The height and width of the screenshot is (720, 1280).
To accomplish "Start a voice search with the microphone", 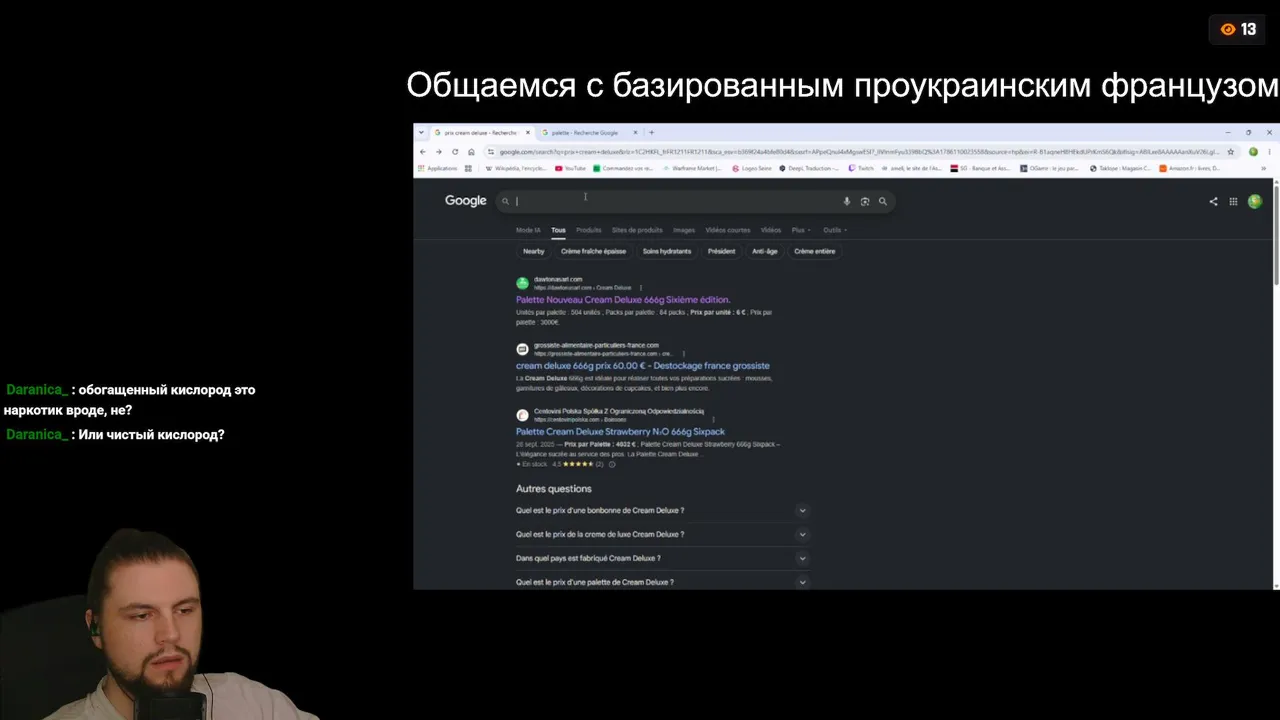I will pos(847,201).
